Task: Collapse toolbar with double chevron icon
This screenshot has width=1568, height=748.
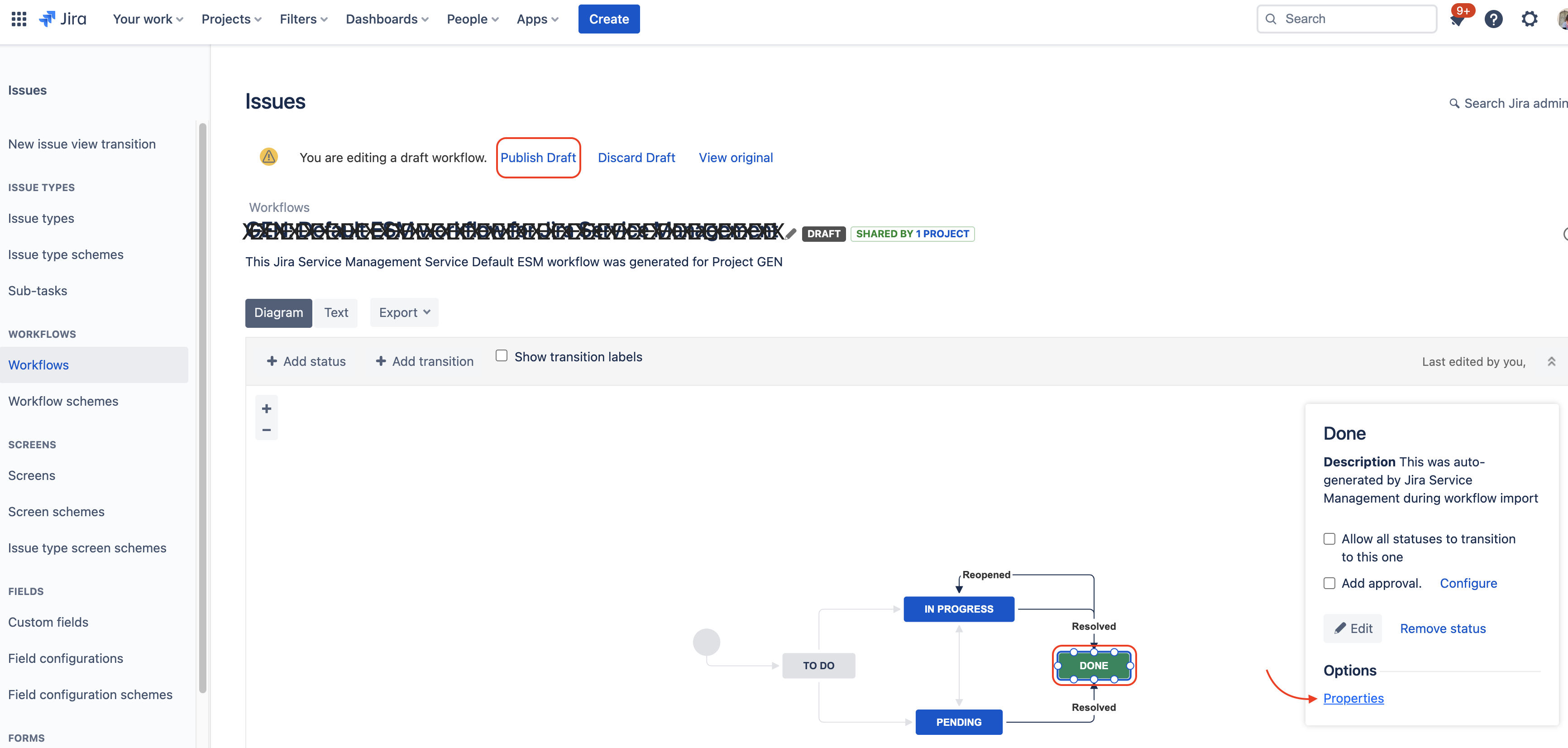Action: click(1551, 361)
